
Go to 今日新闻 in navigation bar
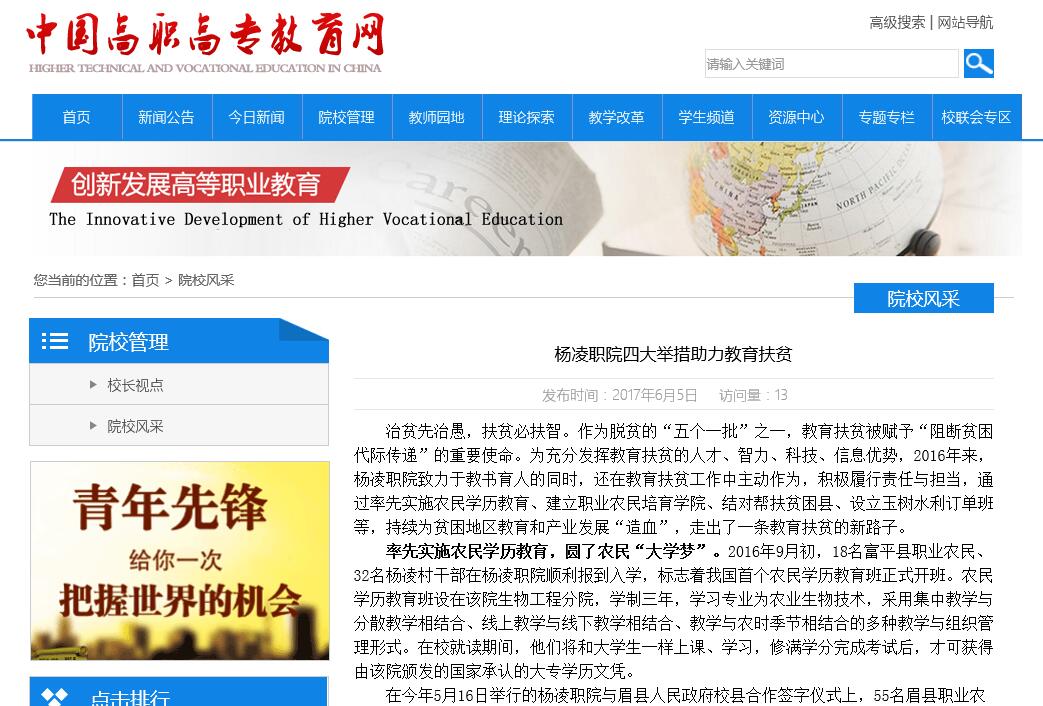click(256, 117)
